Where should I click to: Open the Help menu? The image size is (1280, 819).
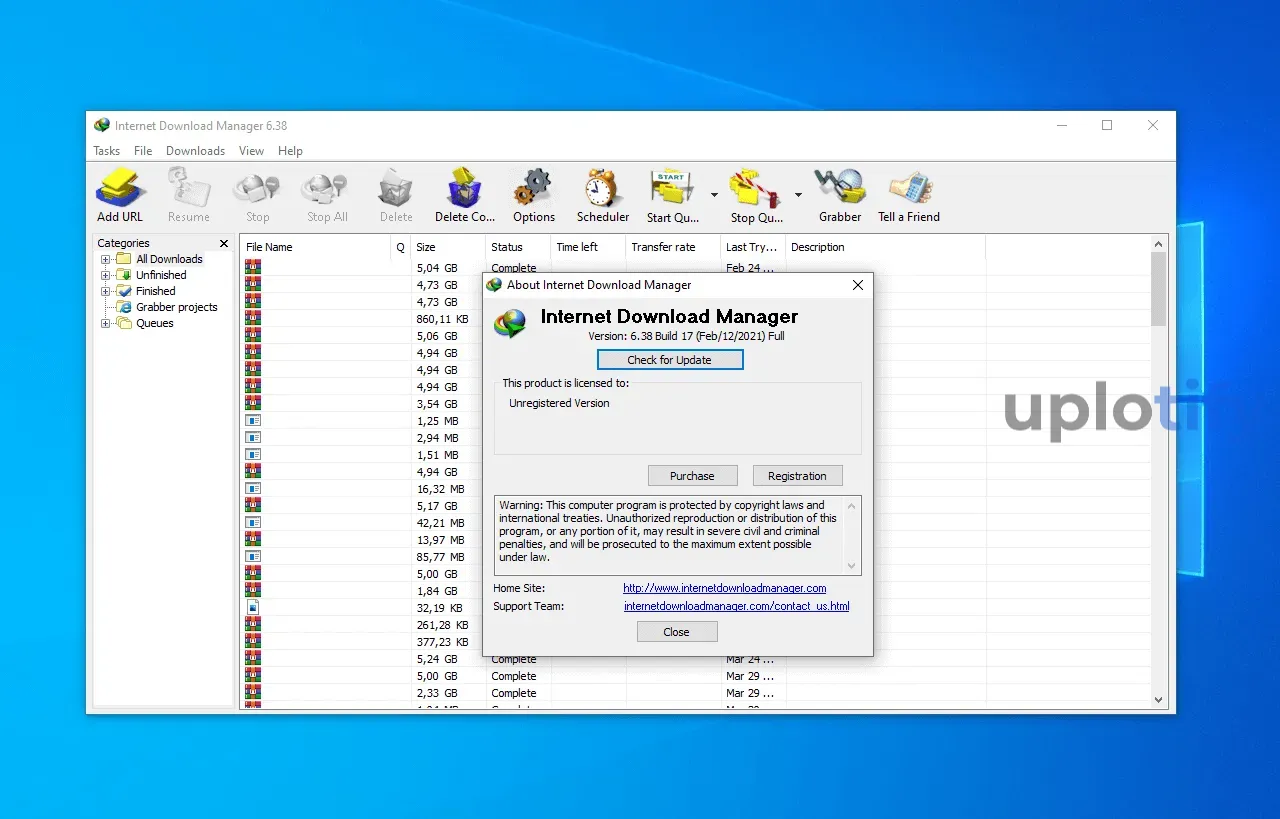290,151
